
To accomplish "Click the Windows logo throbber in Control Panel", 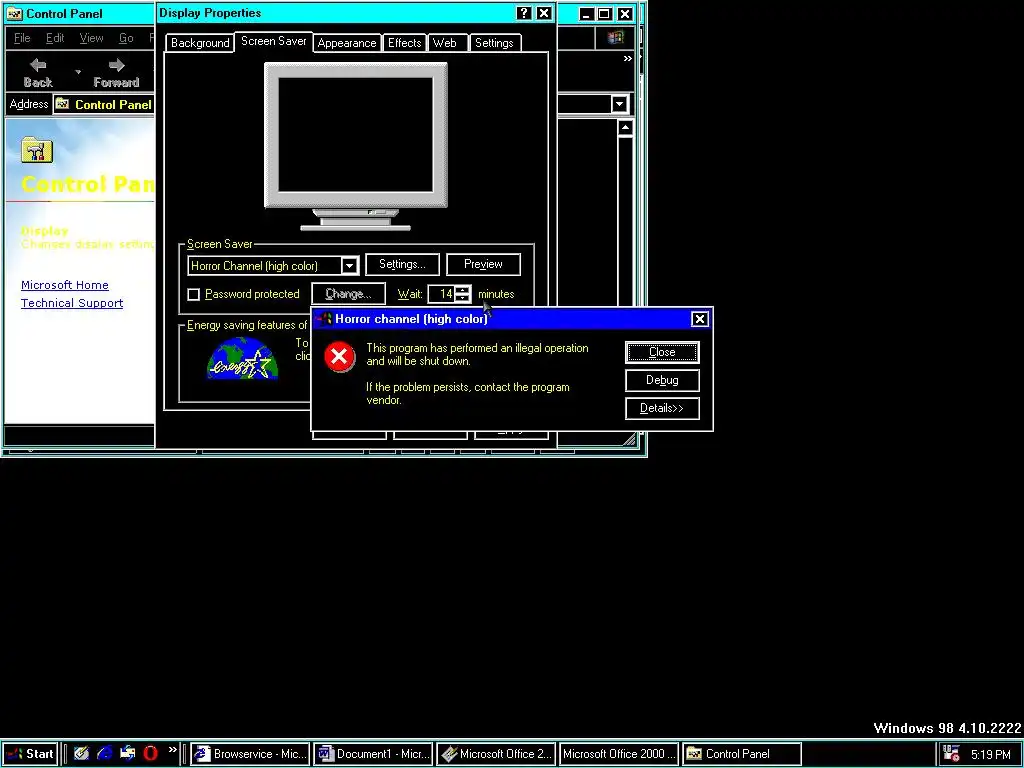I will (615, 39).
